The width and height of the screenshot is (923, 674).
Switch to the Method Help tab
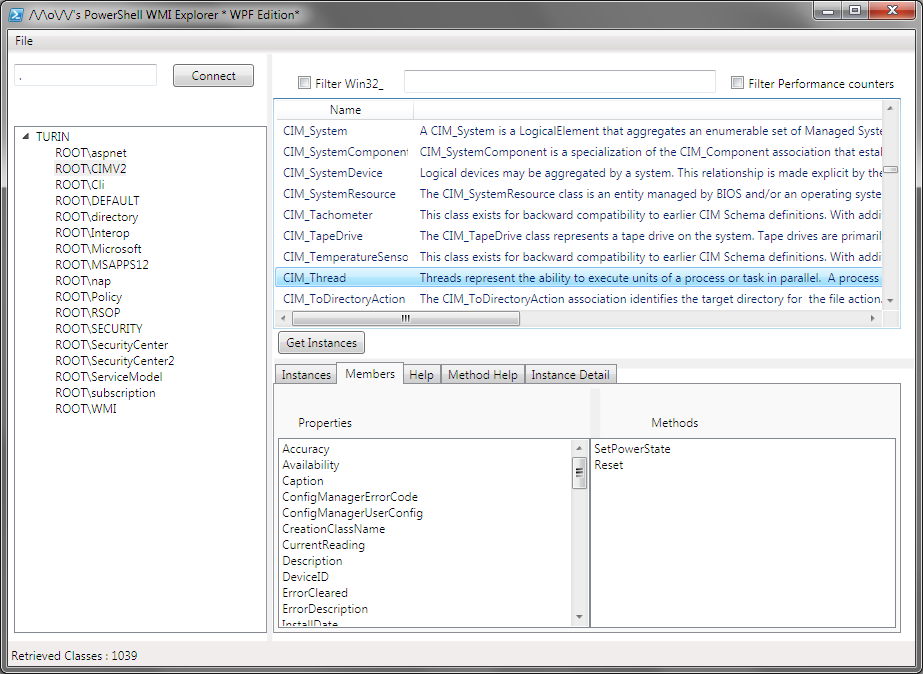(x=483, y=375)
